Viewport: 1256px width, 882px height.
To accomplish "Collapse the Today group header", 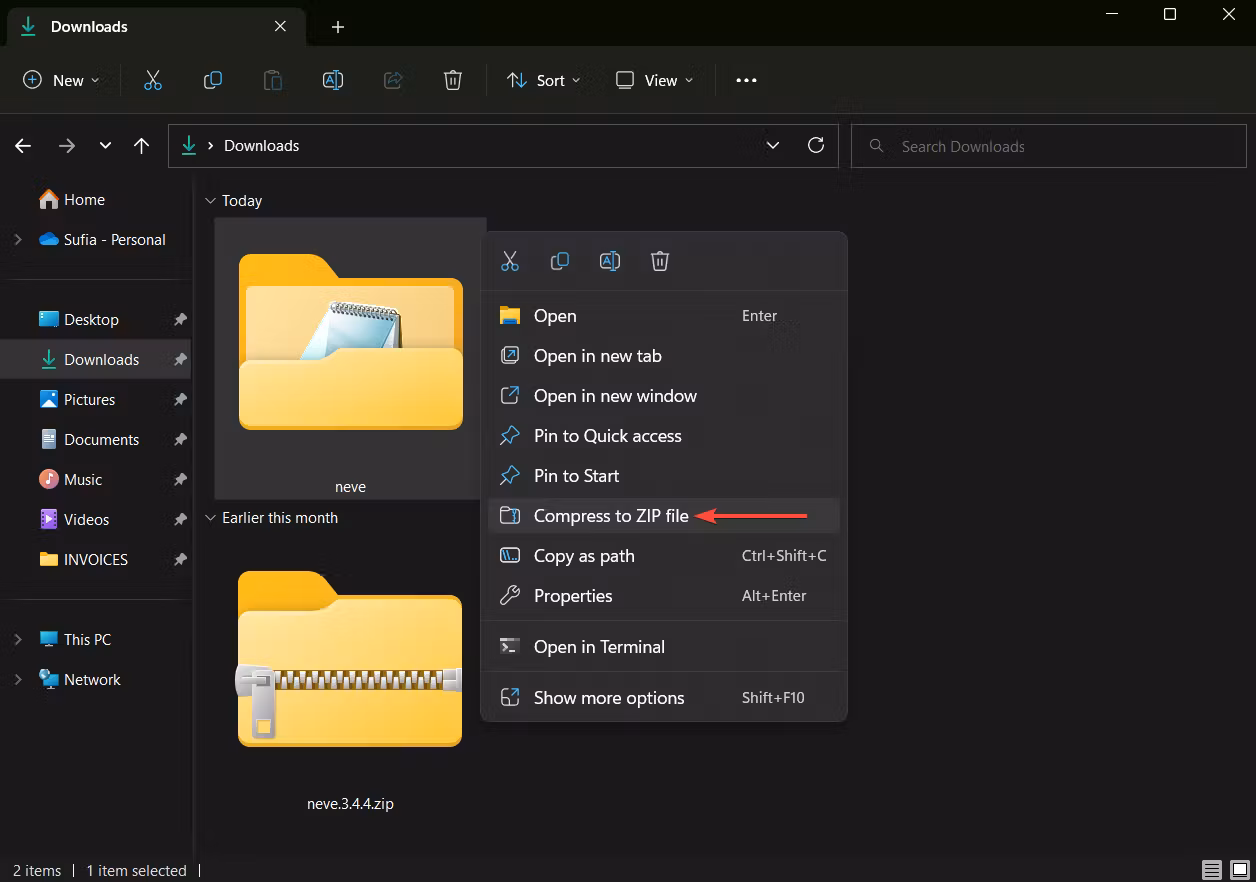I will (x=210, y=200).
